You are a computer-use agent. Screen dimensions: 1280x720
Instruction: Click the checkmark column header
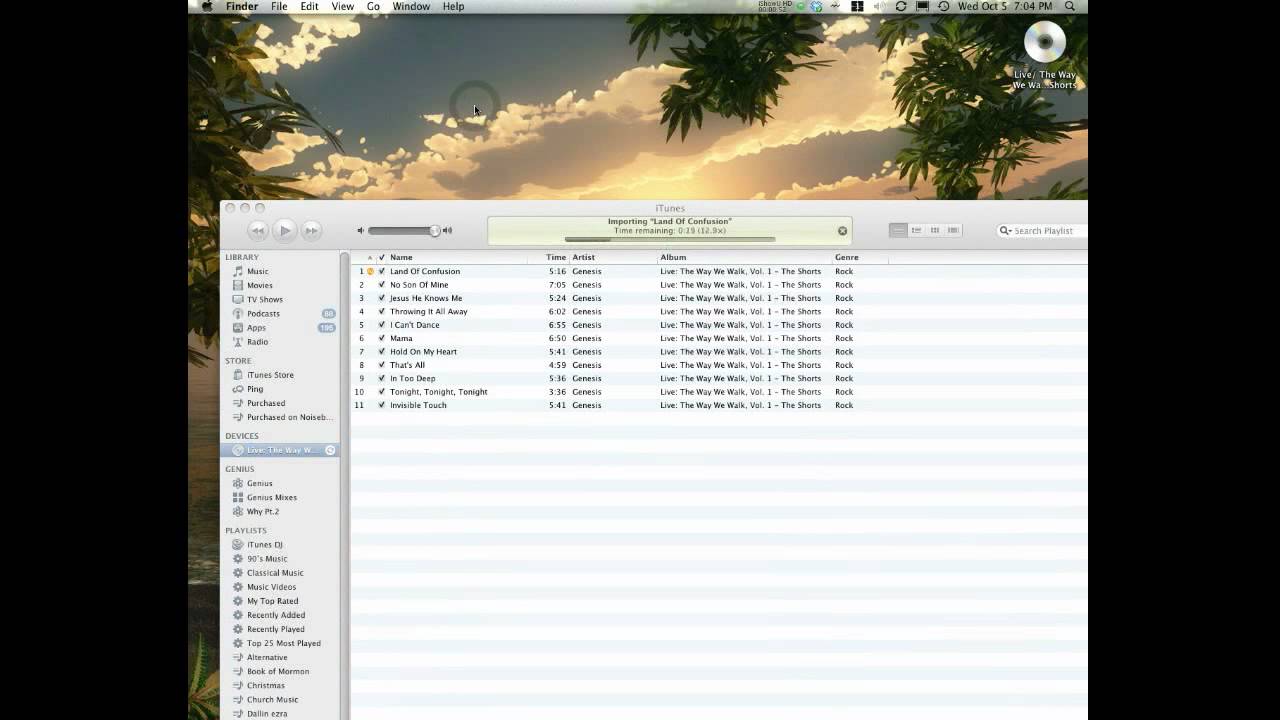(382, 257)
